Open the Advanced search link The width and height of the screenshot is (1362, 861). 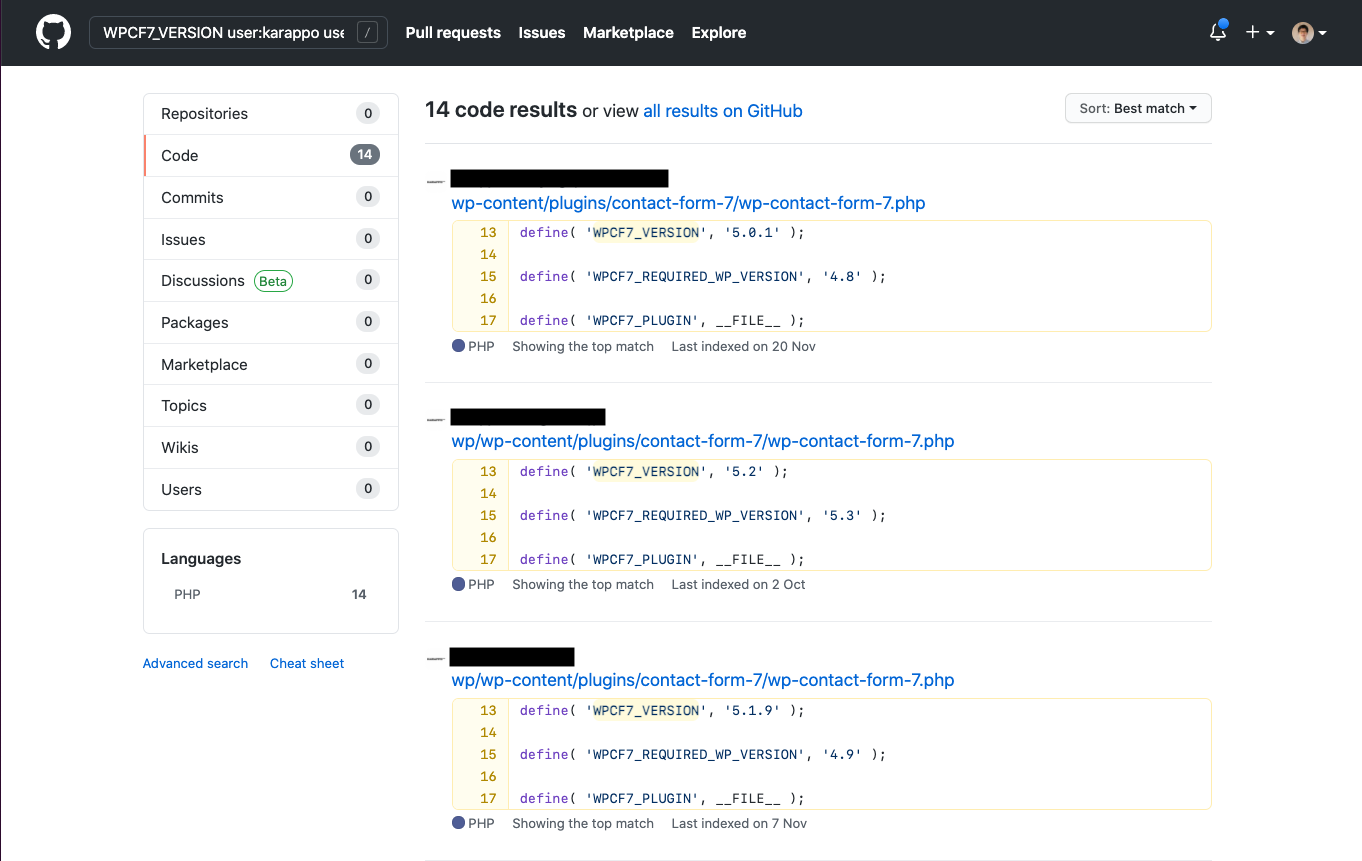pyautogui.click(x=195, y=663)
